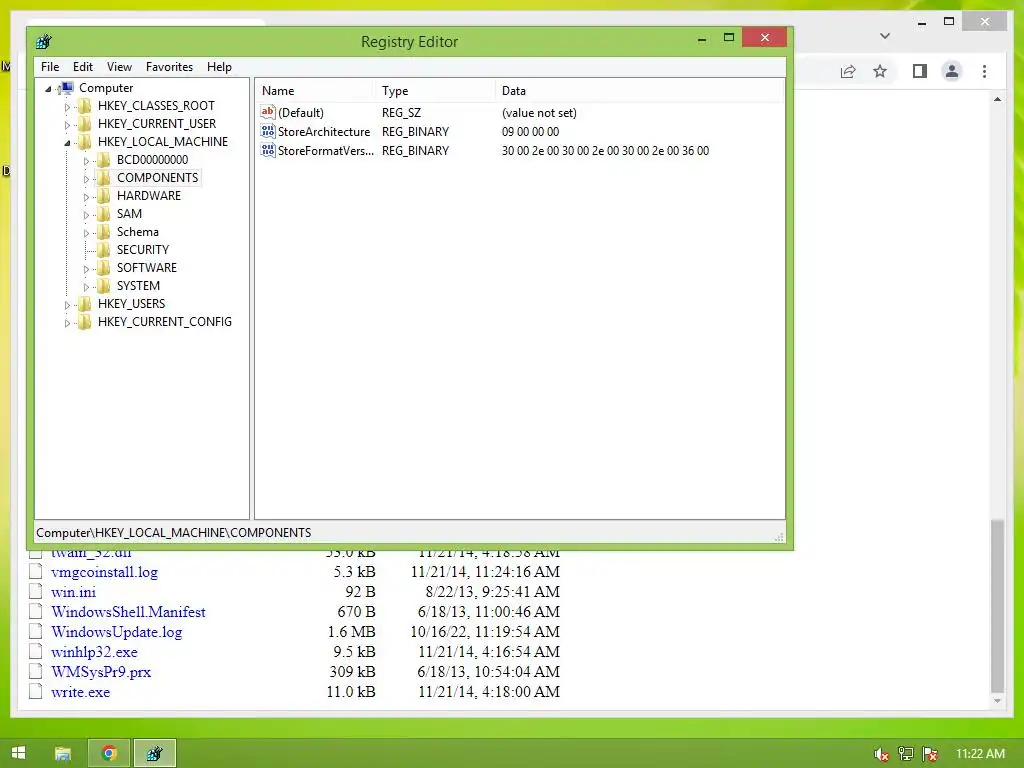Open winhlp32.exe link

pos(94,652)
